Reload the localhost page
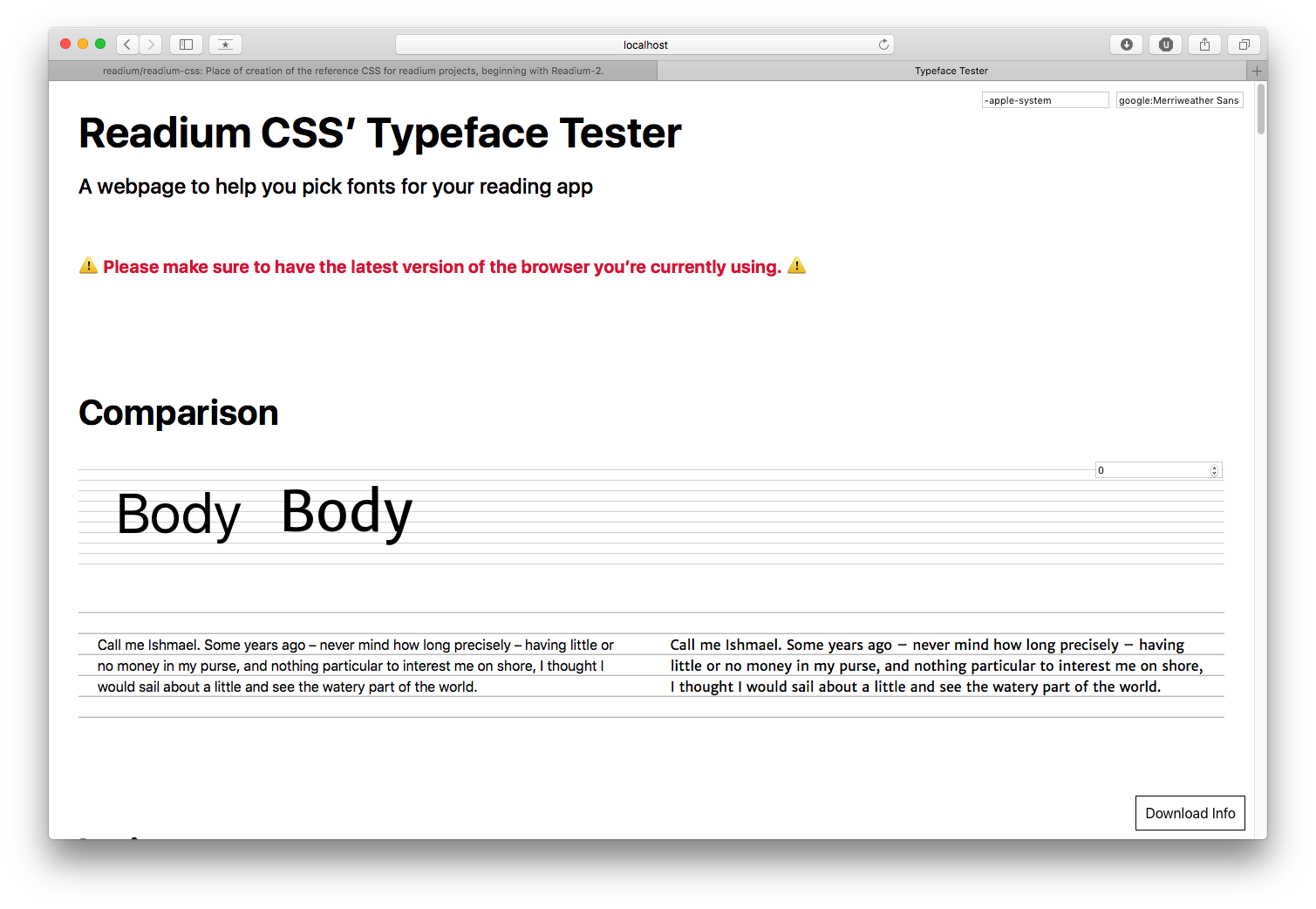Screen dimensions: 1316x909 pos(883,44)
